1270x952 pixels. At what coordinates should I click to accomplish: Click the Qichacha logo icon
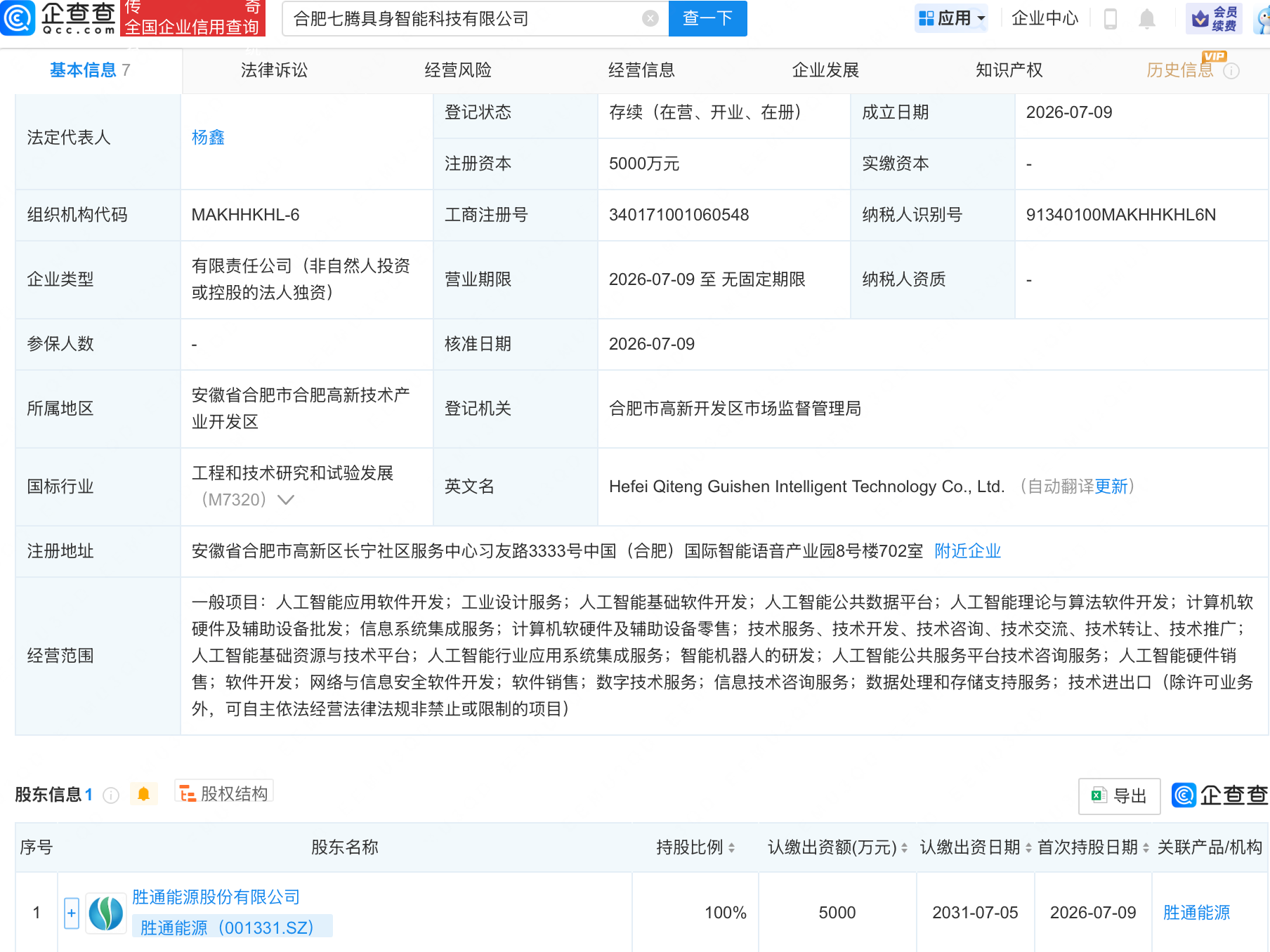click(x=18, y=18)
